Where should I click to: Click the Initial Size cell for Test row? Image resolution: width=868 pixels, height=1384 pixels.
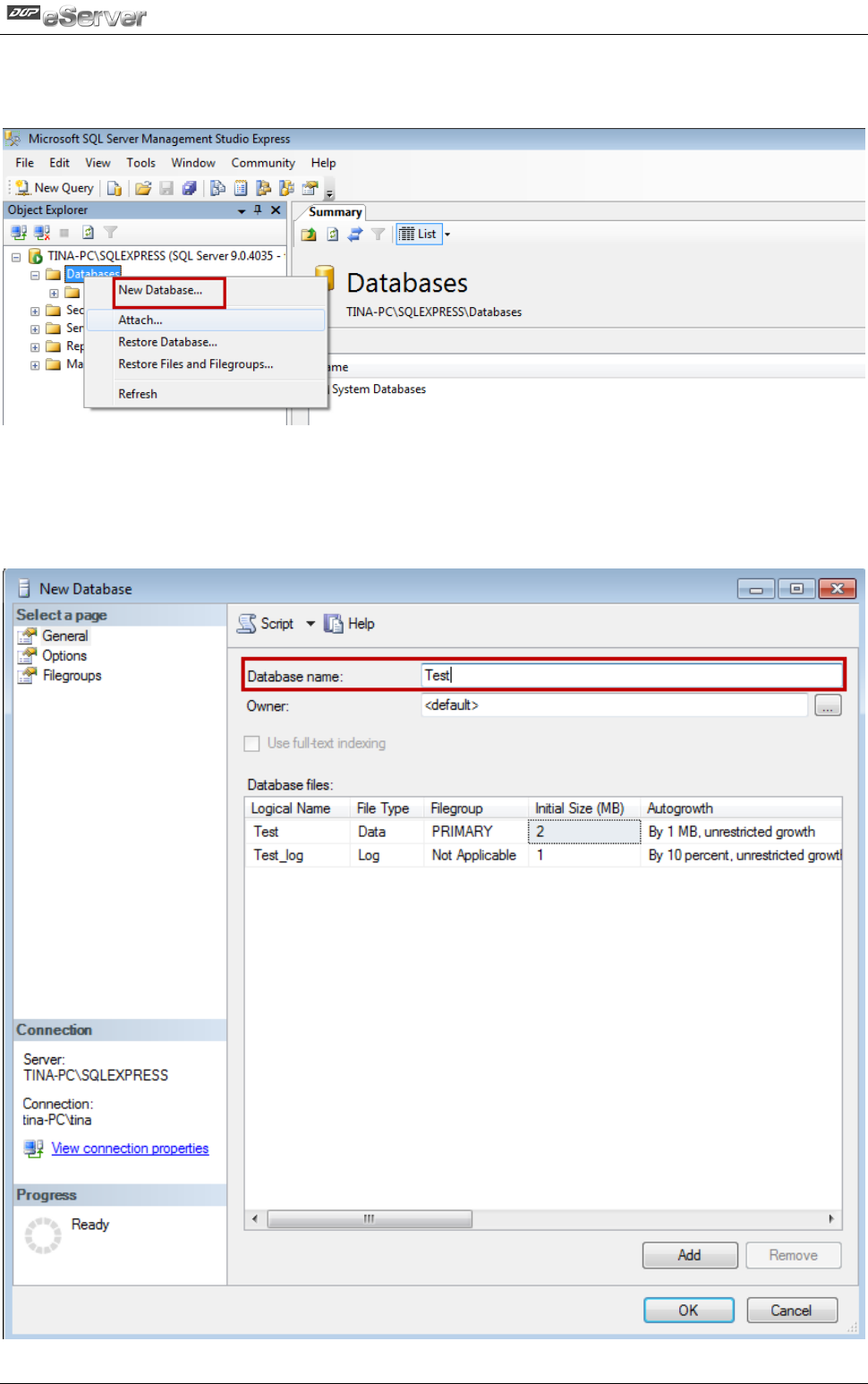point(584,832)
